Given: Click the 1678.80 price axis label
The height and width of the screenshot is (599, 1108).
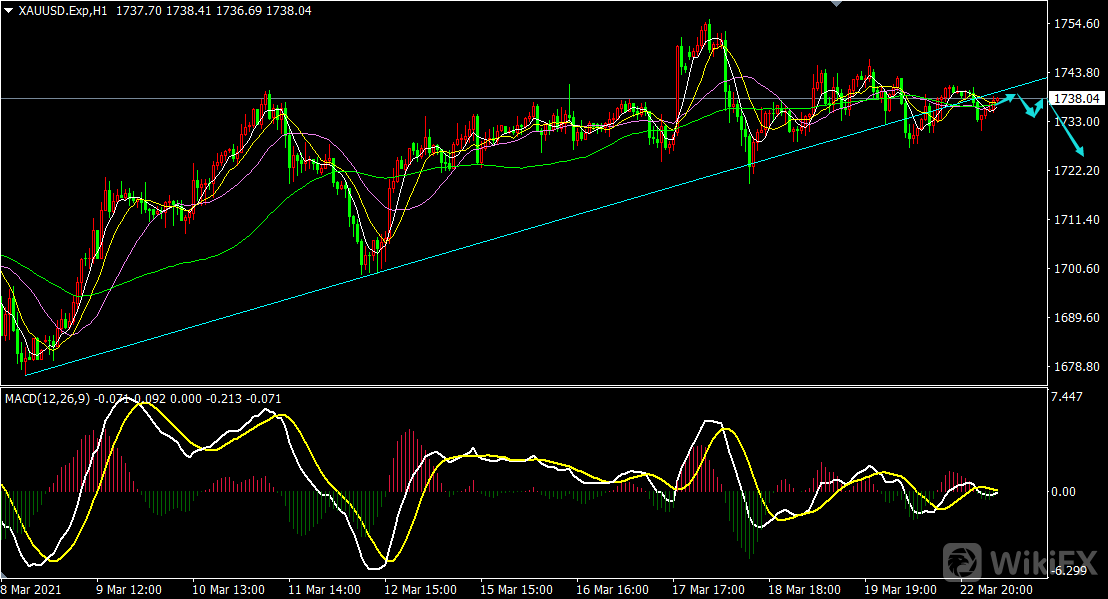Looking at the screenshot, I should pyautogui.click(x=1076, y=367).
